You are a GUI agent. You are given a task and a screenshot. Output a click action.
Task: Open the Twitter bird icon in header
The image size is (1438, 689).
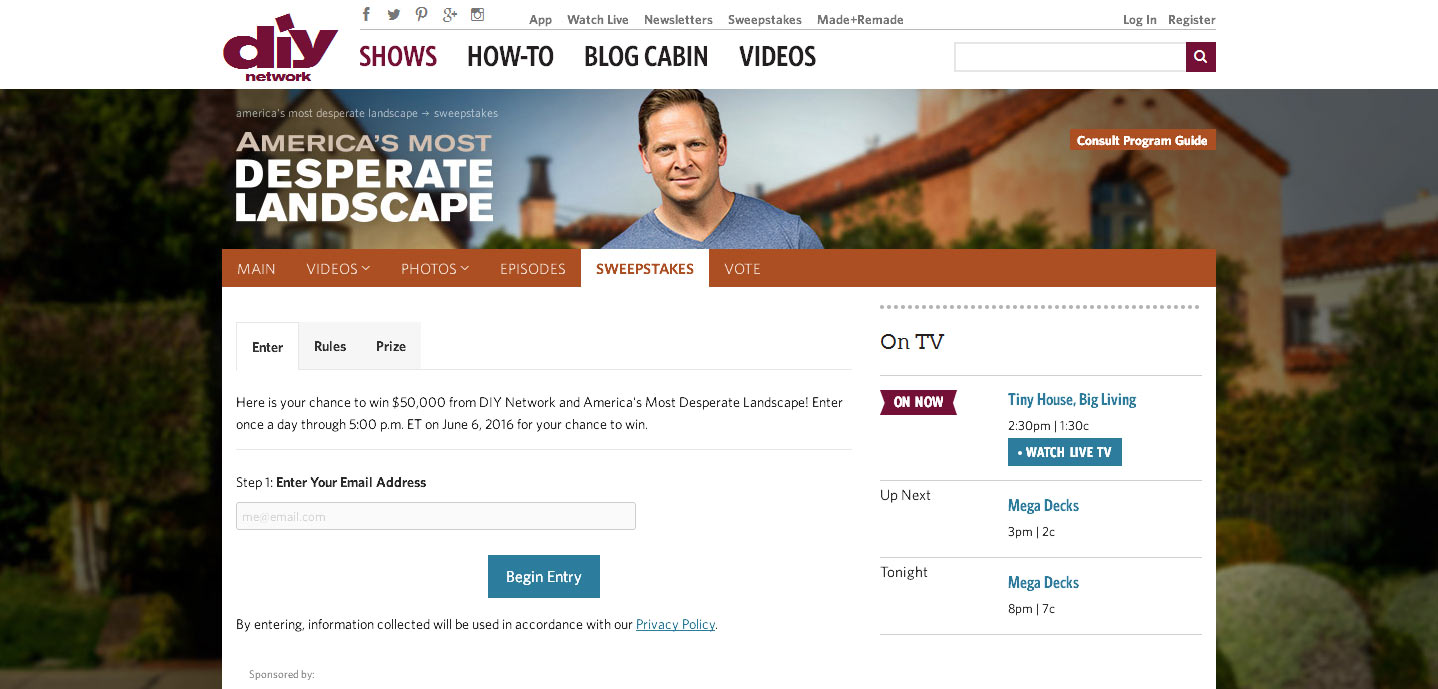(394, 14)
